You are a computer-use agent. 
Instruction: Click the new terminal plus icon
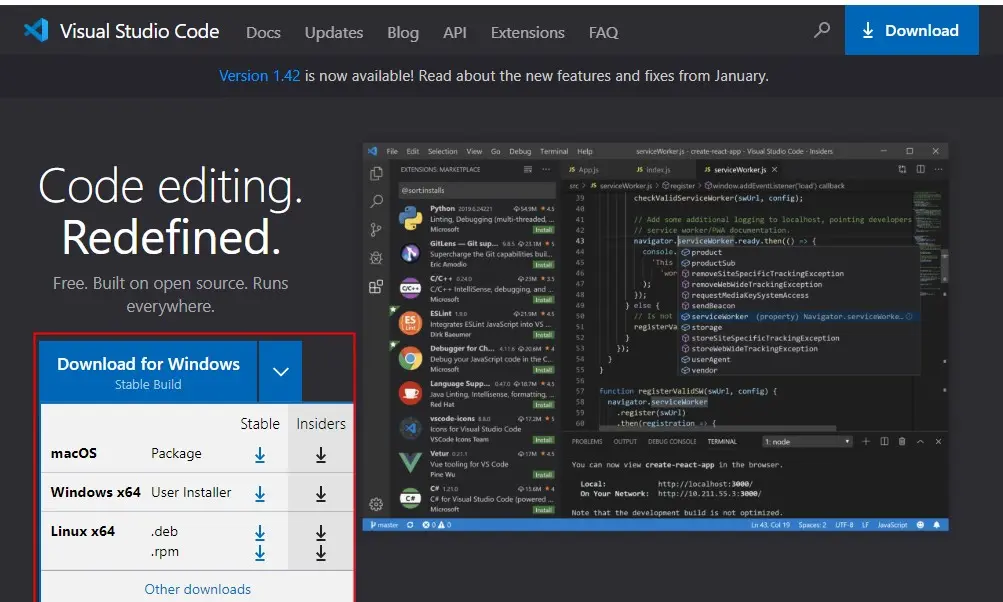click(x=865, y=441)
